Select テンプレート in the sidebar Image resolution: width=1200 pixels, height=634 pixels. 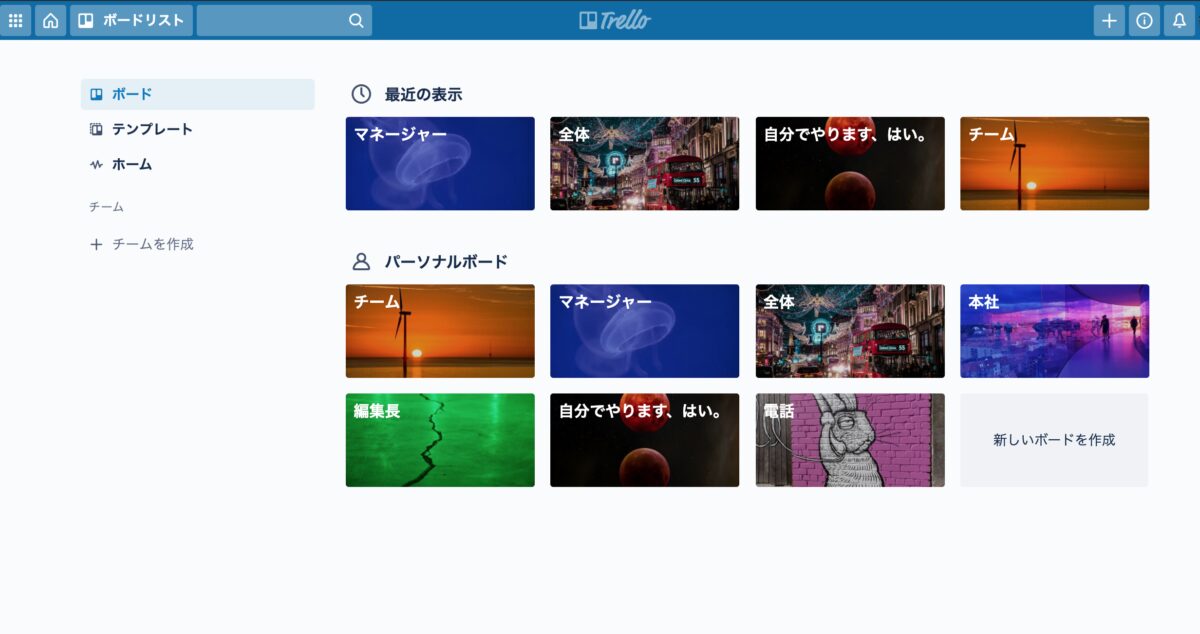(198, 129)
